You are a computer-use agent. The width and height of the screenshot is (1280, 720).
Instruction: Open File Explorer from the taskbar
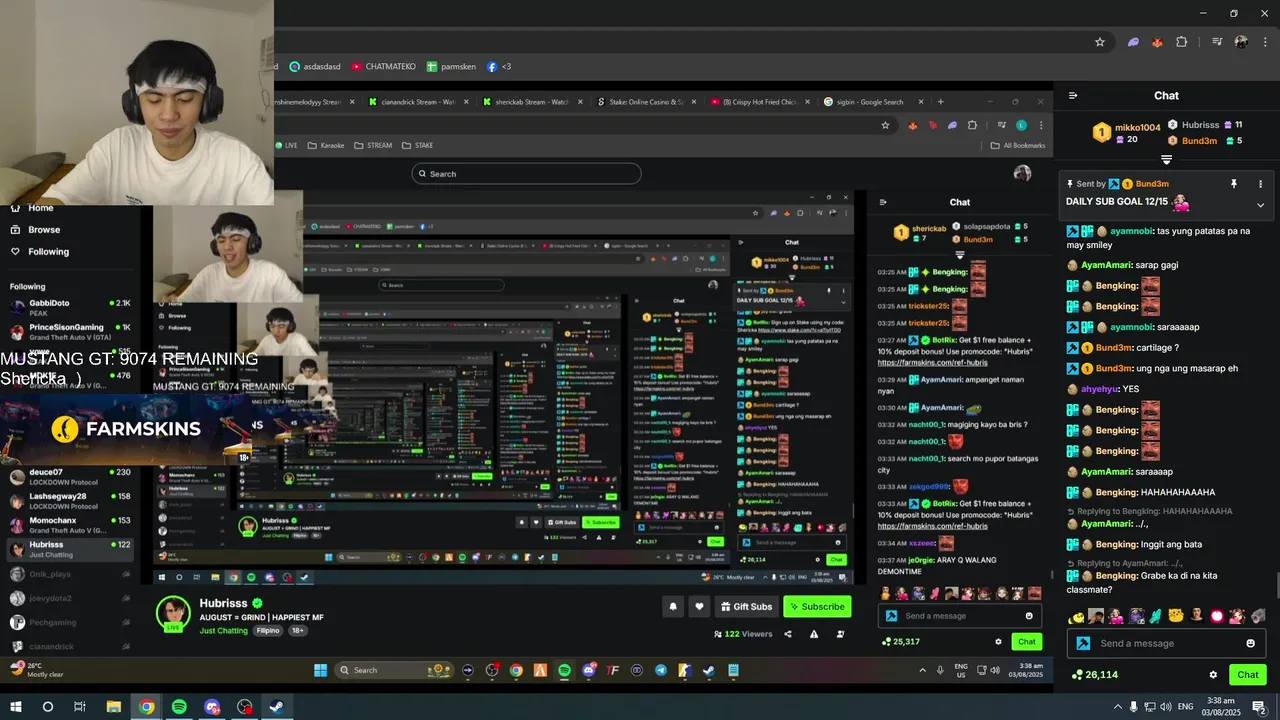(114, 707)
